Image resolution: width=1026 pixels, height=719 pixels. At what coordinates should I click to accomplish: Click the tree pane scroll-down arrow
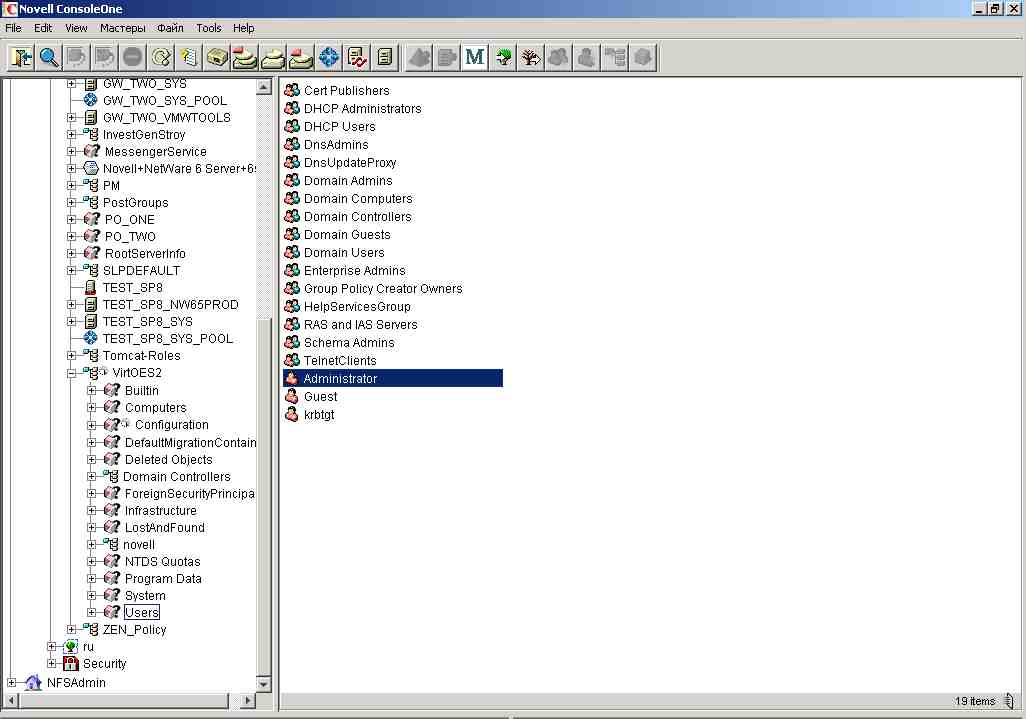[x=264, y=684]
